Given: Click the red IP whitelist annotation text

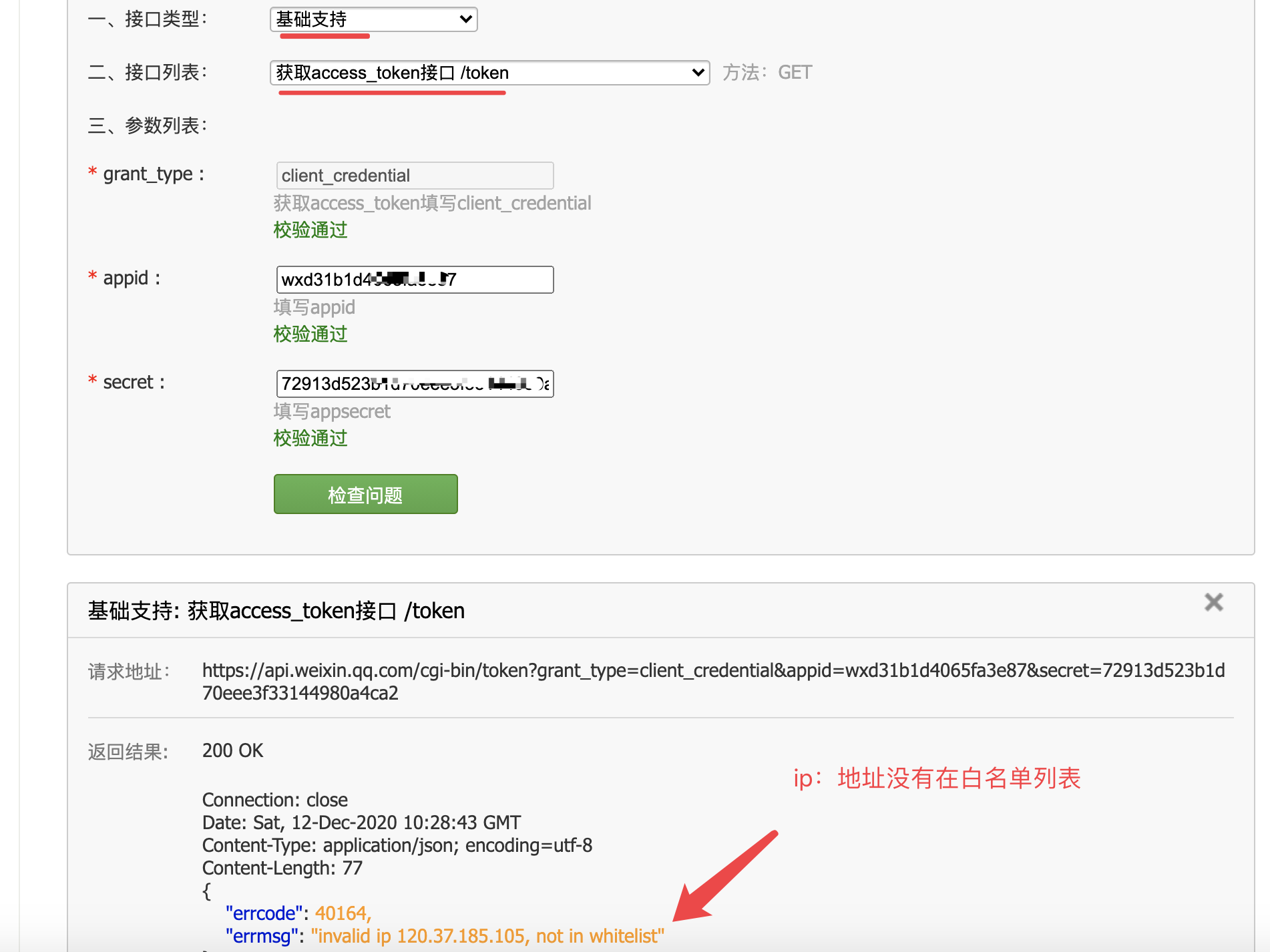Looking at the screenshot, I should (936, 778).
